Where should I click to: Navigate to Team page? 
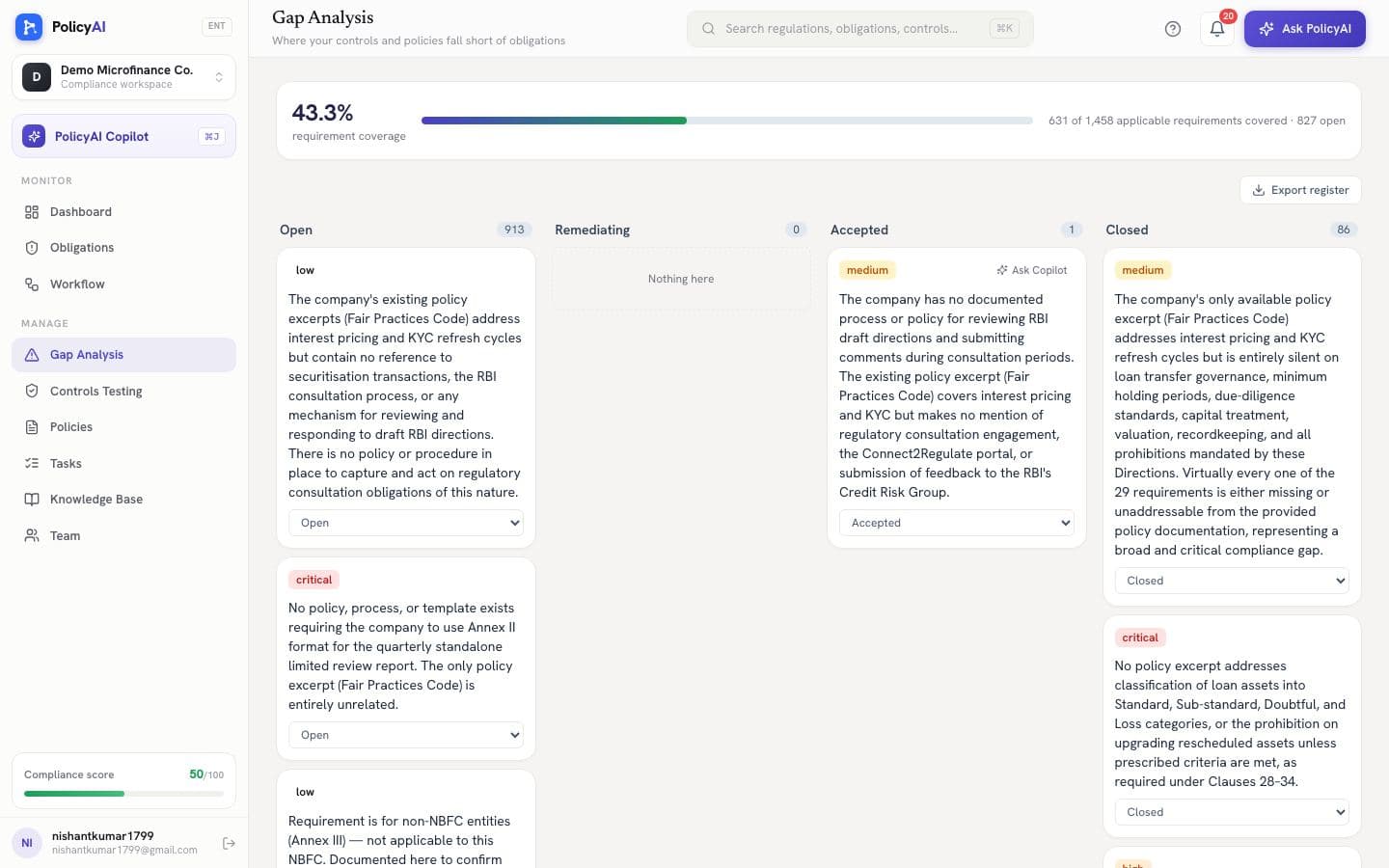coord(123,536)
